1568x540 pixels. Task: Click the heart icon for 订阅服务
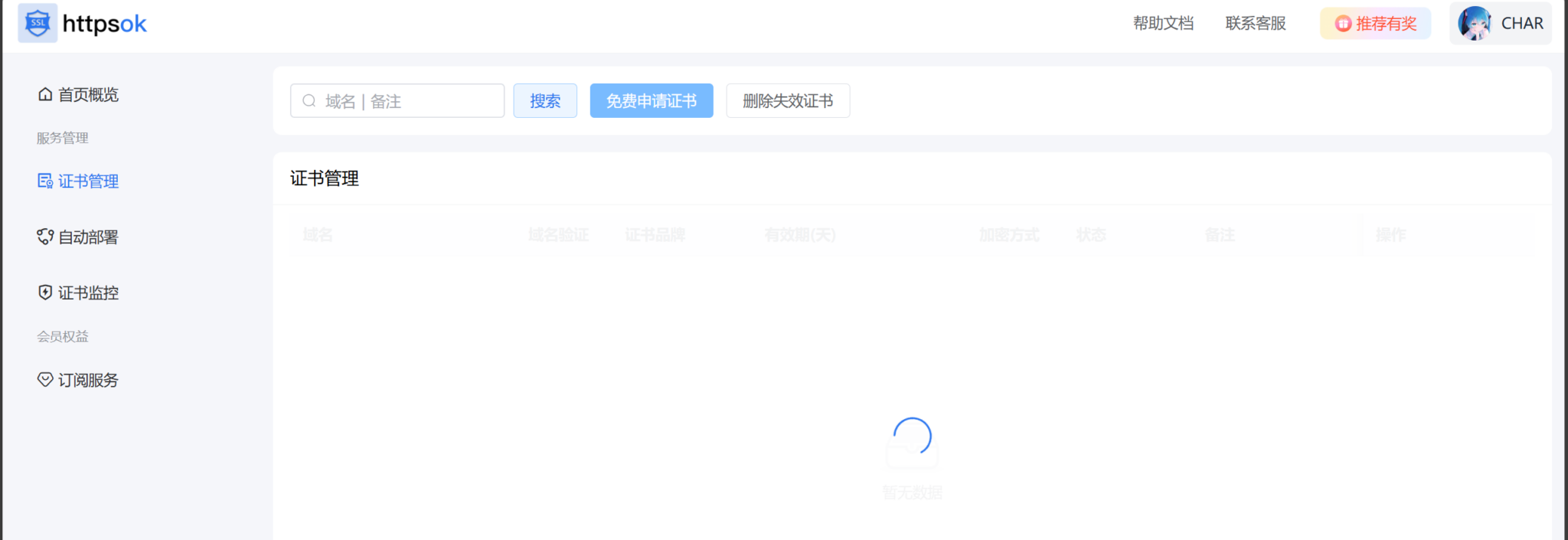click(x=45, y=380)
